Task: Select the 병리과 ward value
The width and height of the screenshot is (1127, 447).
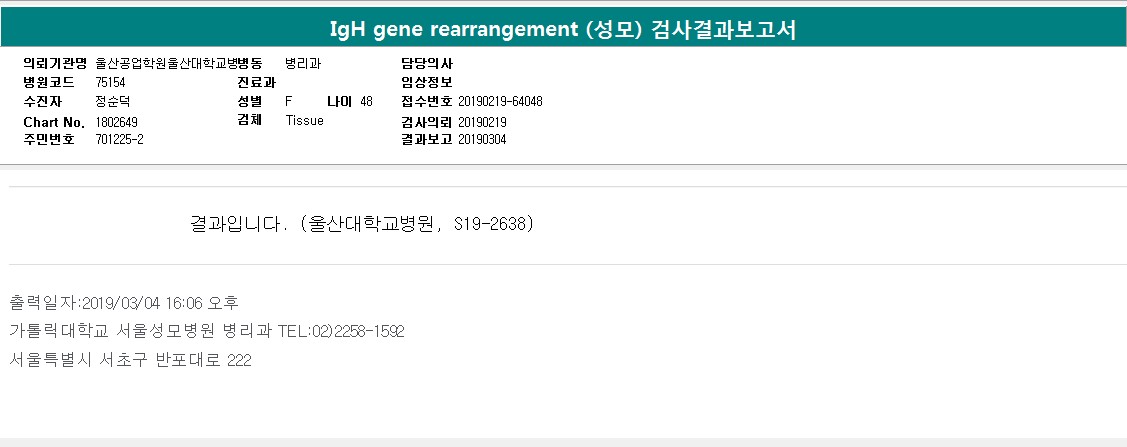Action: point(303,63)
